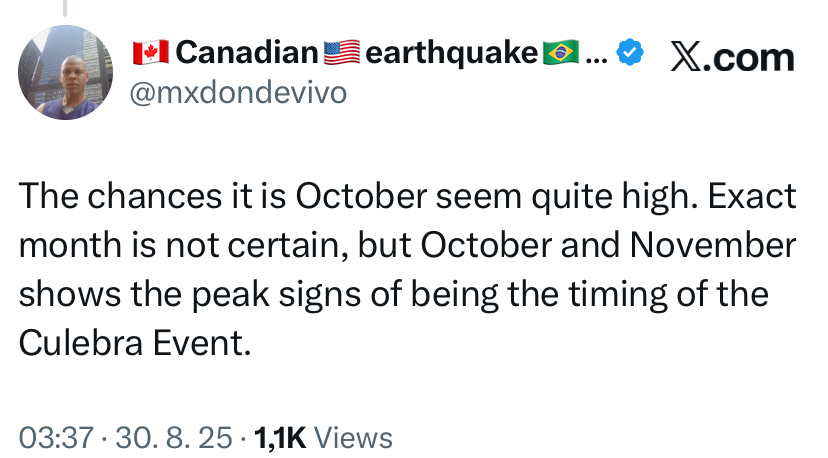Screen dimensions: 828x458
Task: Click the 1,1K view count
Action: pos(280,438)
